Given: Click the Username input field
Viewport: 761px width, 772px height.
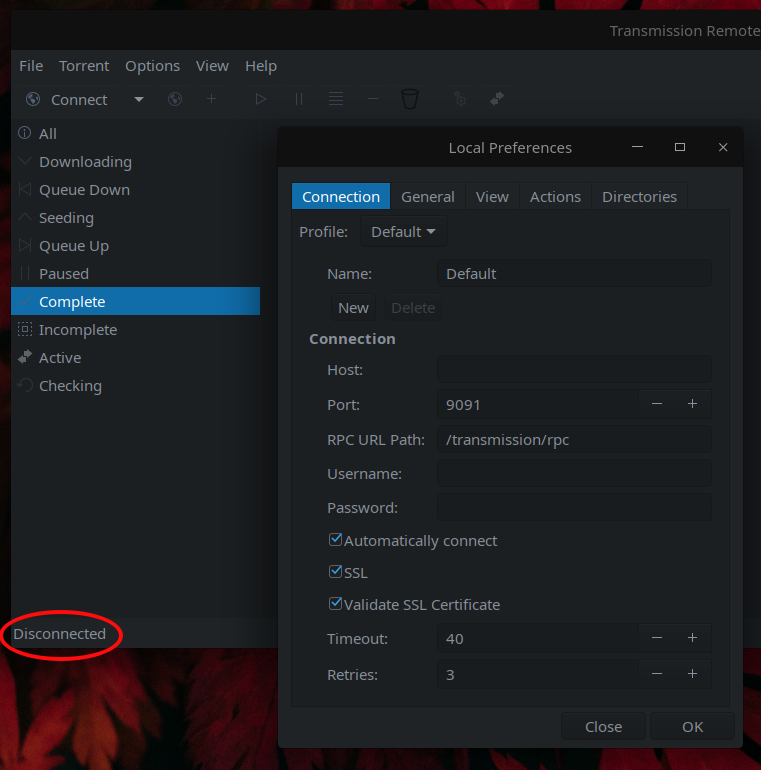Looking at the screenshot, I should (574, 473).
